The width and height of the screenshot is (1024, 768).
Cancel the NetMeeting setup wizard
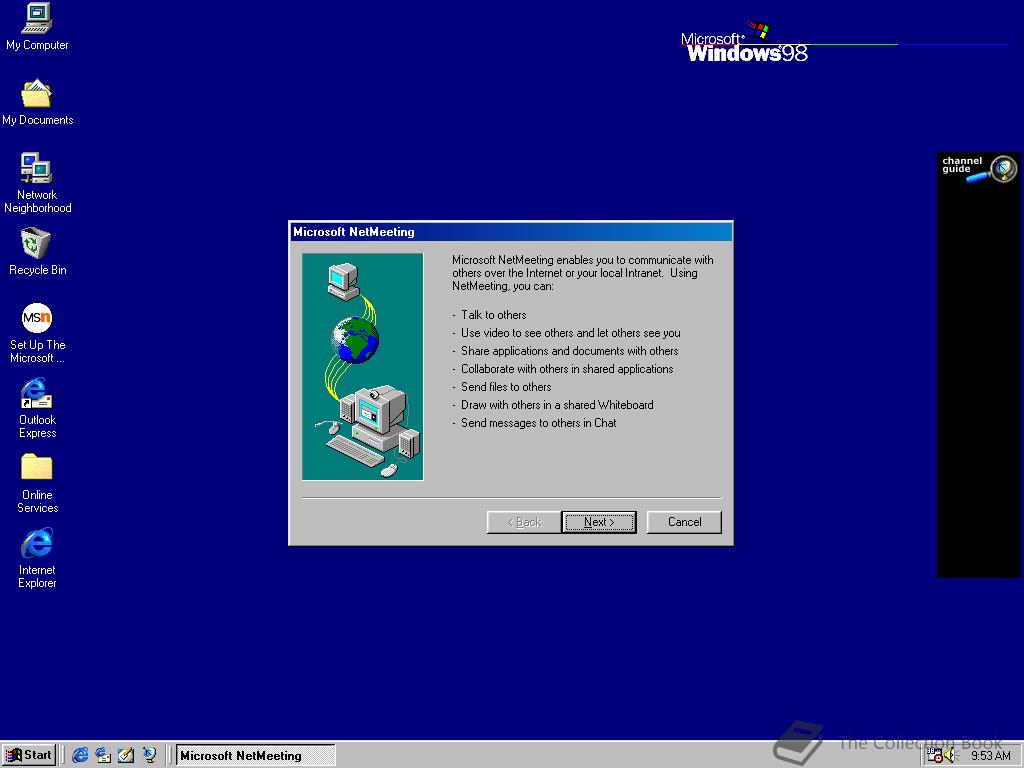(x=684, y=522)
